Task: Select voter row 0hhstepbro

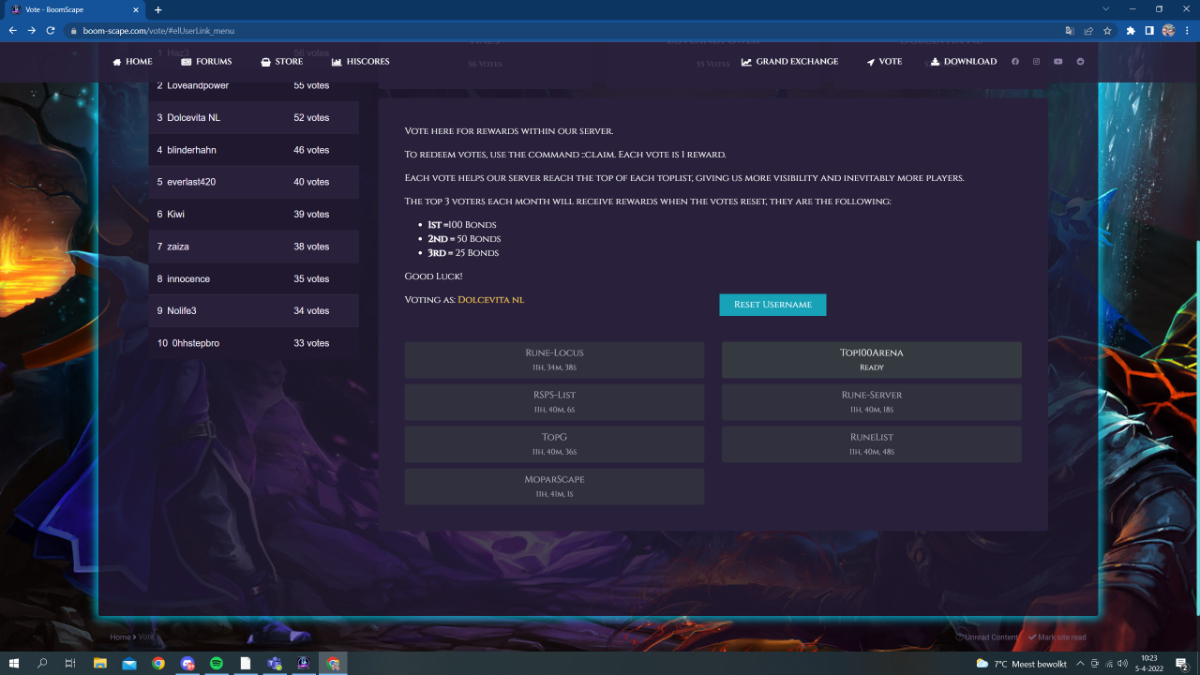Action: [254, 343]
